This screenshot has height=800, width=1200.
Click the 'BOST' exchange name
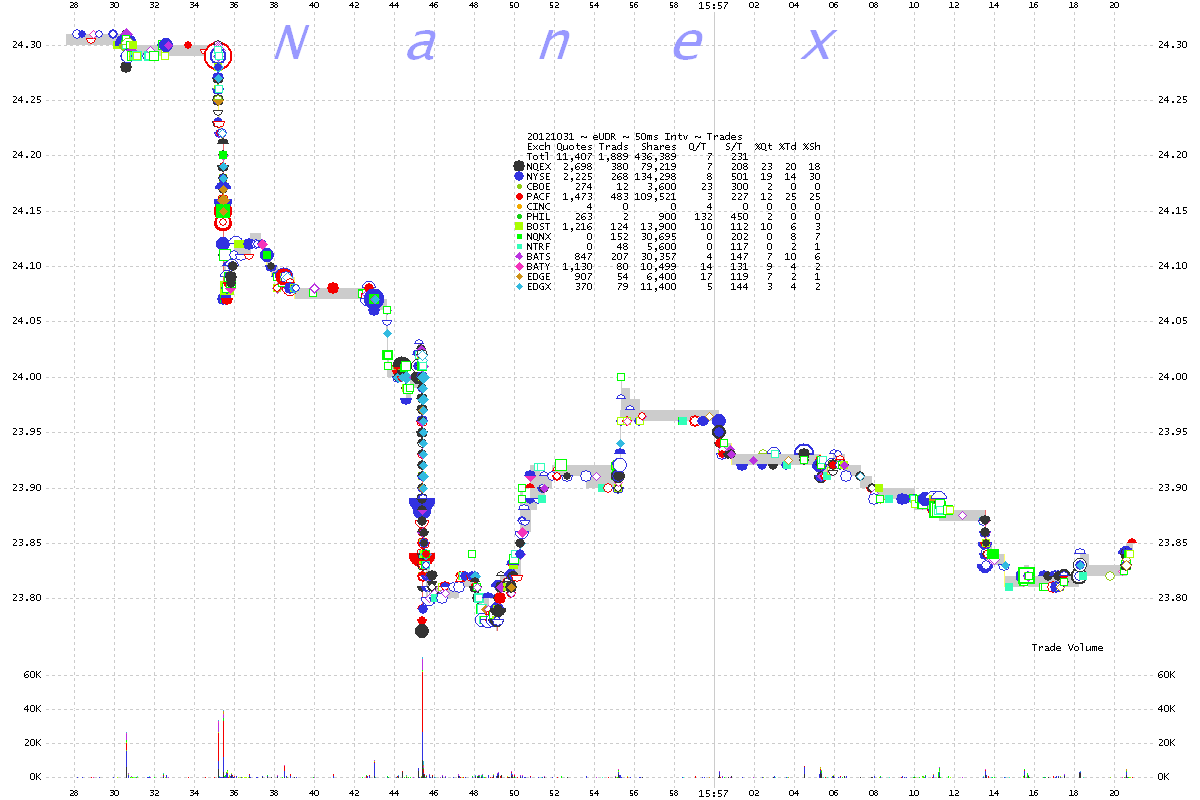click(x=539, y=226)
